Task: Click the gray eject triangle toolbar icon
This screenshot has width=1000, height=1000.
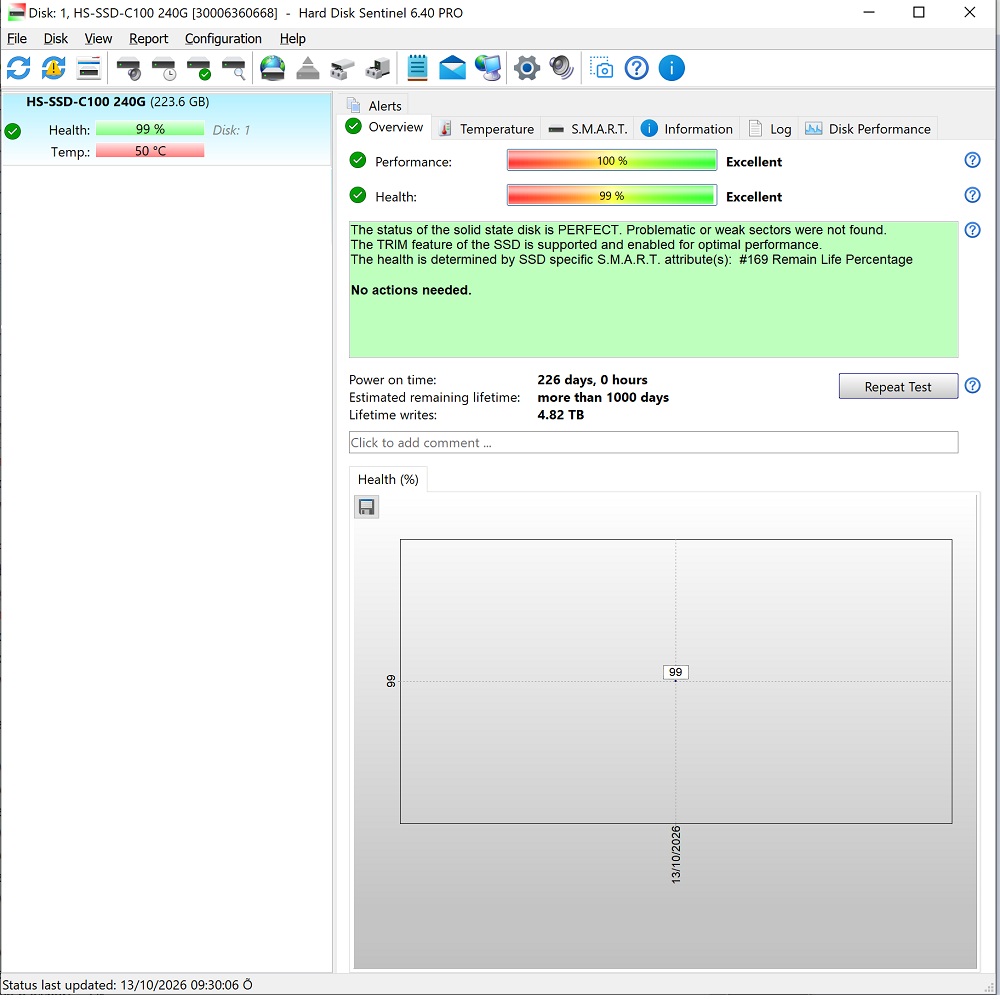Action: [x=308, y=68]
